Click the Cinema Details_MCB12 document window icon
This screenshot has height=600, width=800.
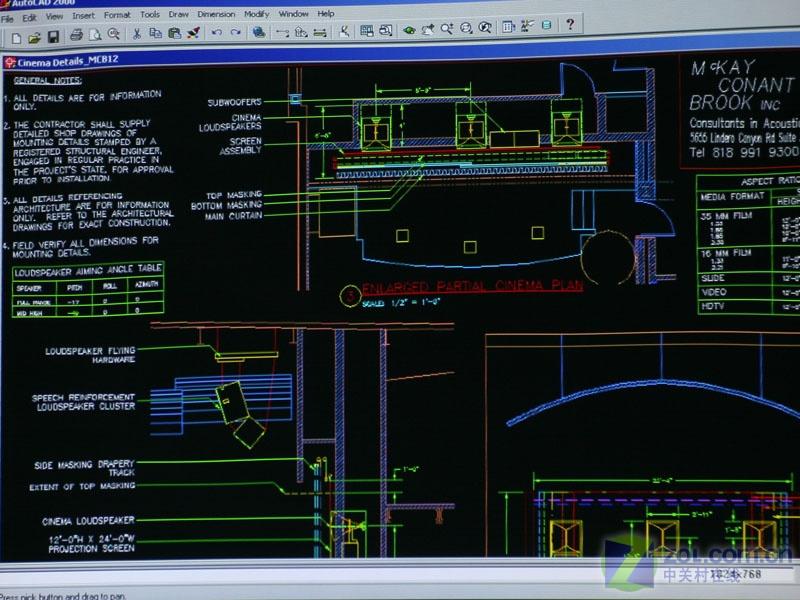(x=9, y=63)
